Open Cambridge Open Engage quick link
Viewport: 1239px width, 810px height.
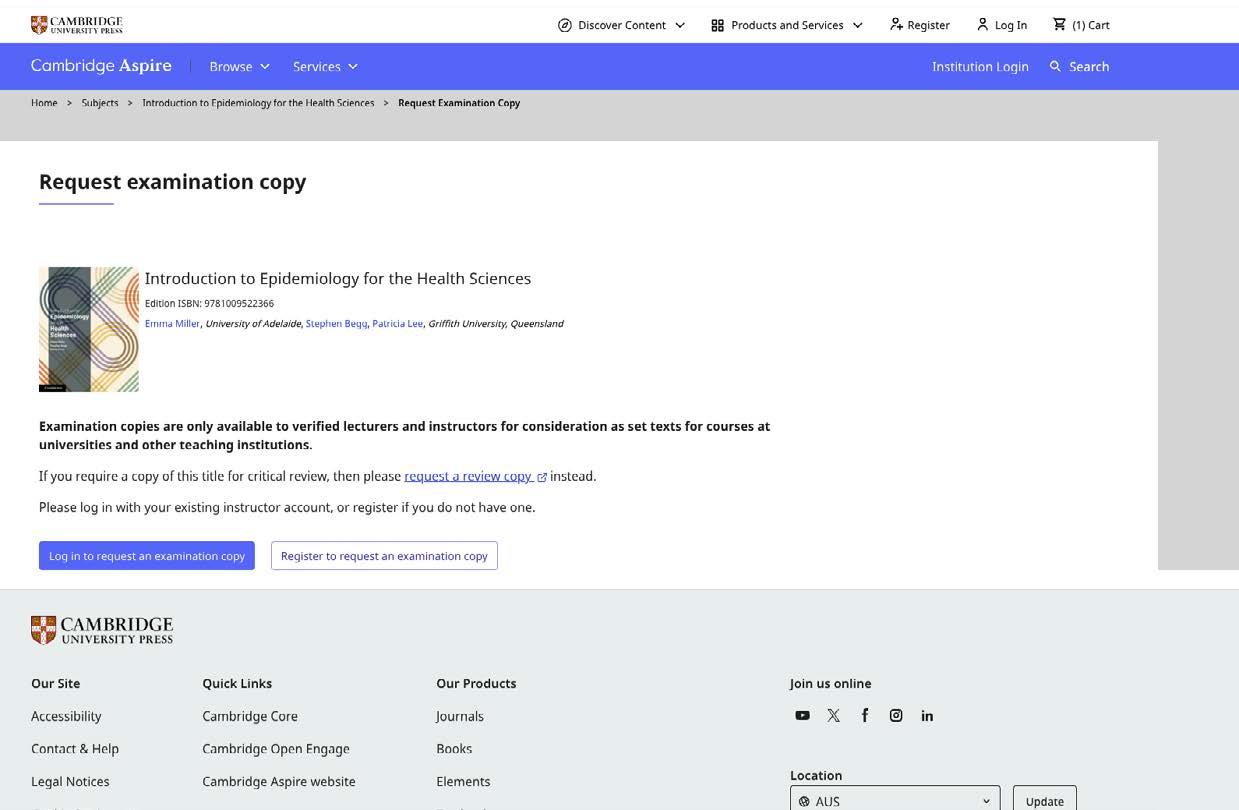[276, 748]
